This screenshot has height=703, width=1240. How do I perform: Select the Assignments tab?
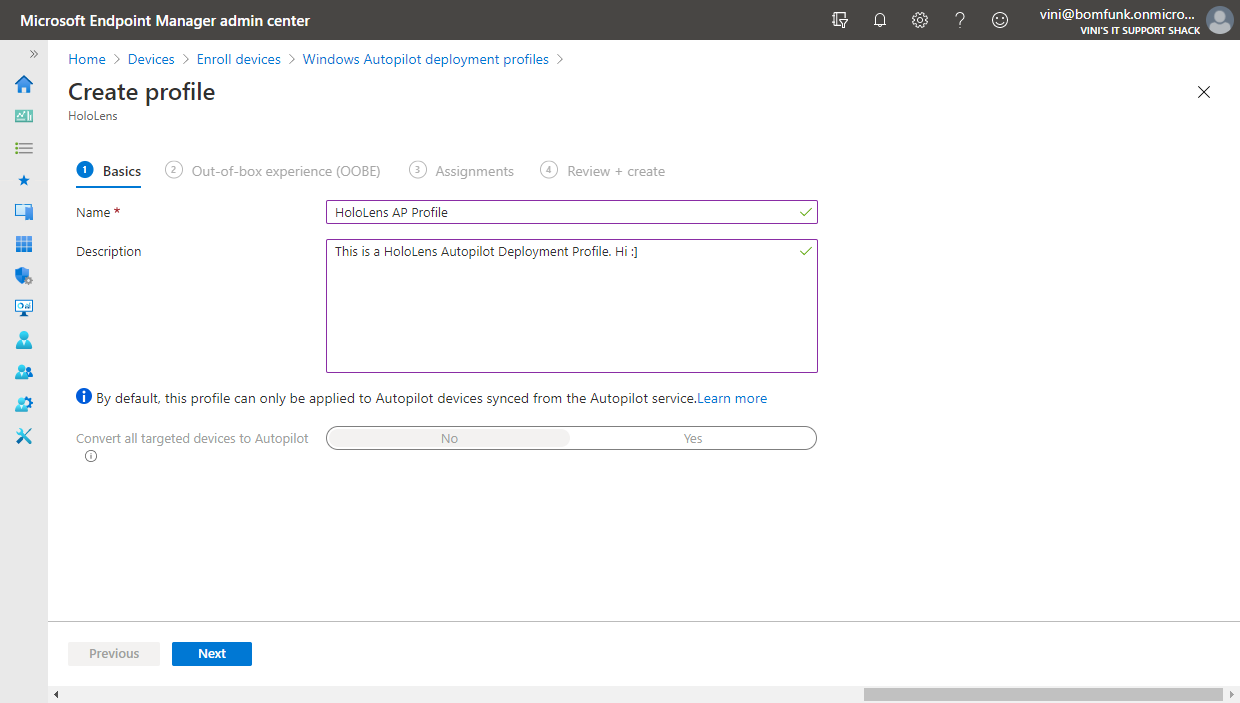coord(461,171)
